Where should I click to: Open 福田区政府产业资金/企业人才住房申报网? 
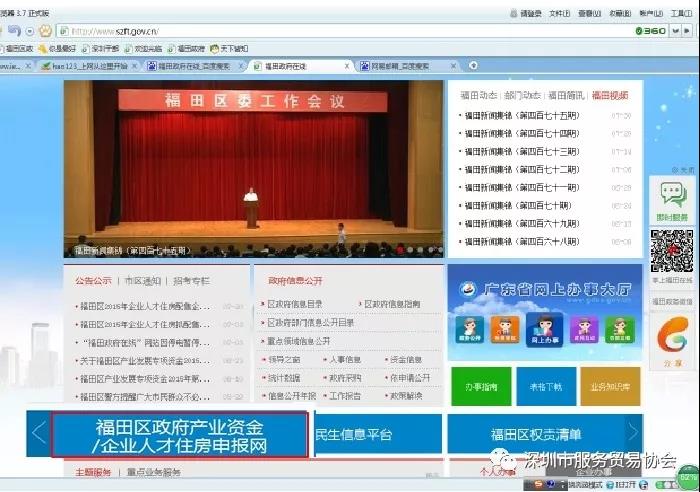tap(179, 434)
